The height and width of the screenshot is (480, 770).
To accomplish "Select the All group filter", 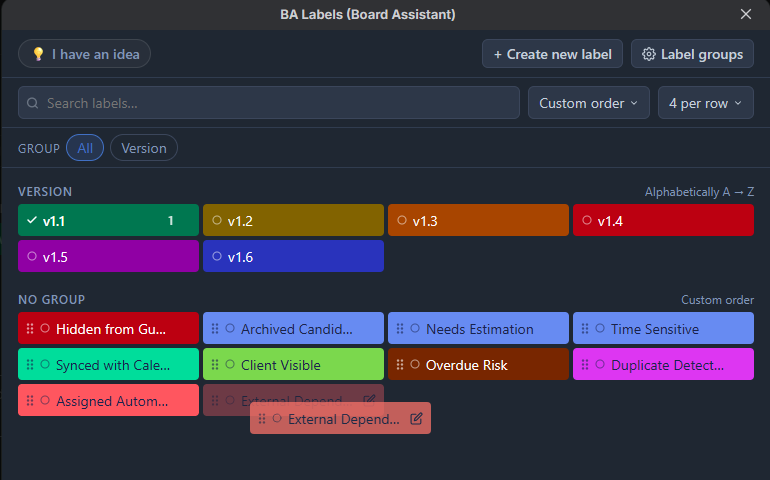I will point(85,148).
